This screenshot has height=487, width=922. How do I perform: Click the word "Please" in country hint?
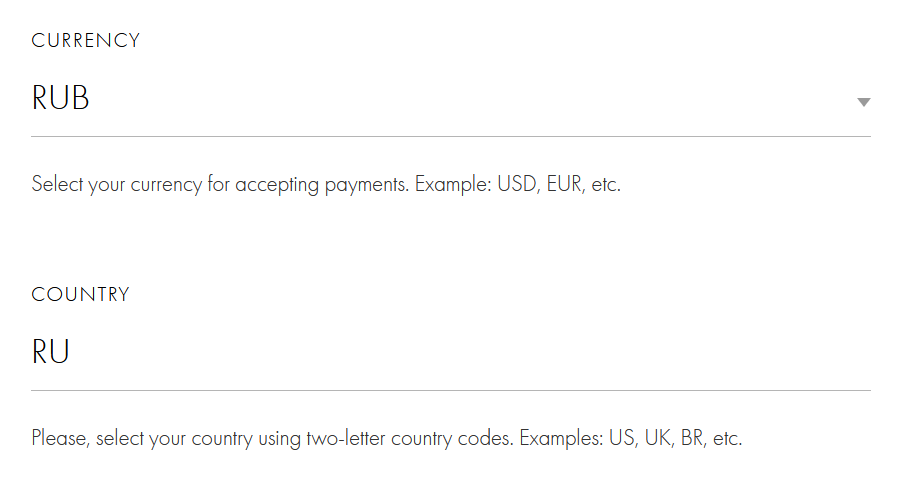click(x=59, y=439)
